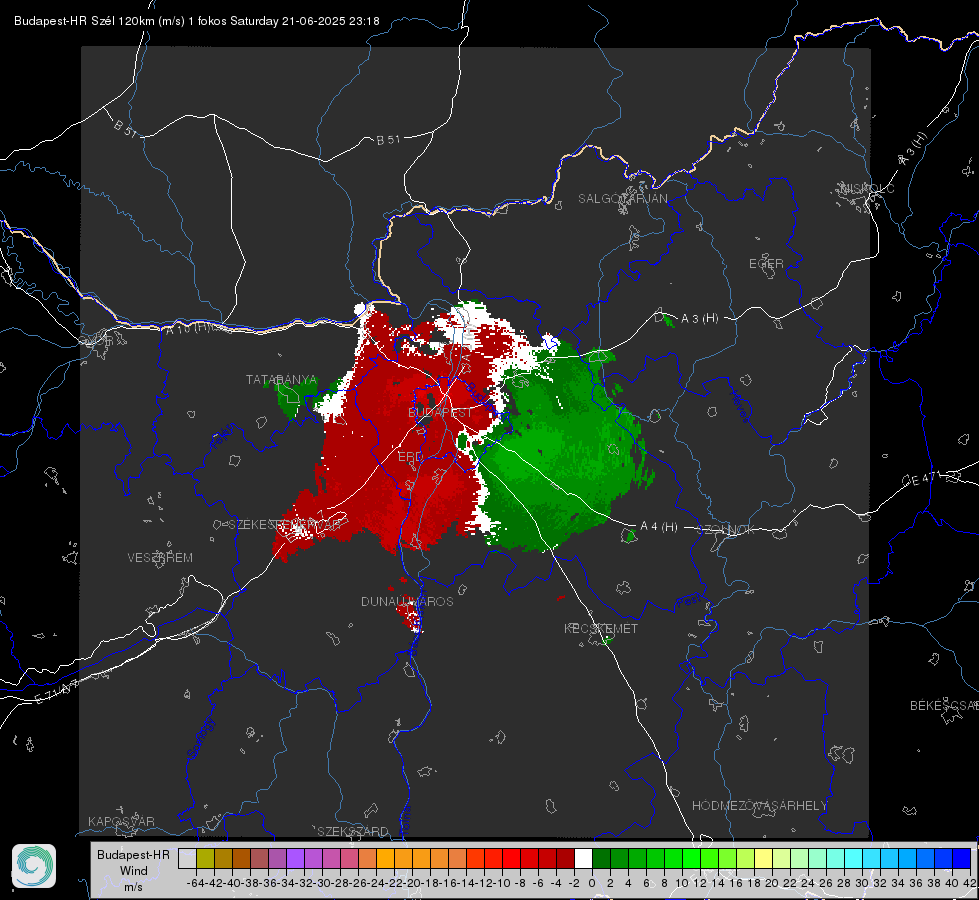Click the 0 value in the legend scale

(592, 883)
